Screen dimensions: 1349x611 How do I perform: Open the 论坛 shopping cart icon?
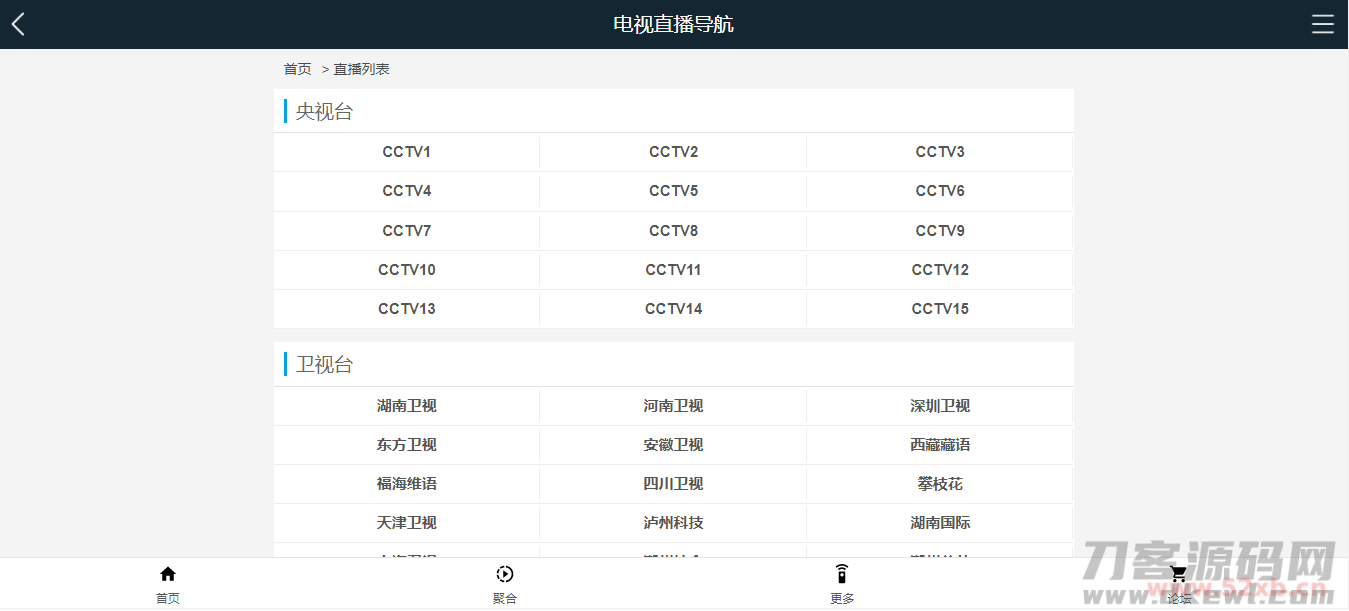[x=1178, y=573]
